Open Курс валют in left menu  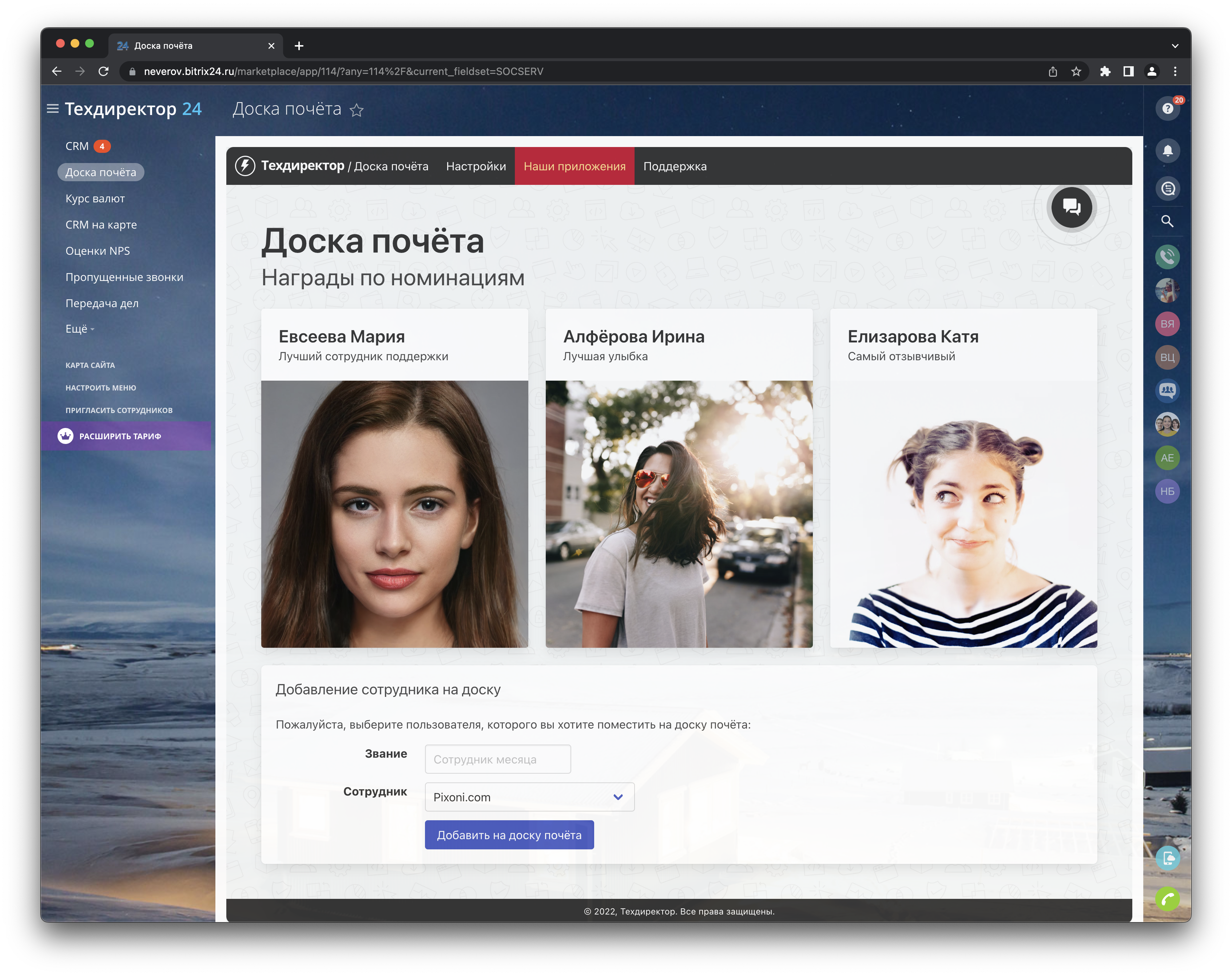point(95,198)
